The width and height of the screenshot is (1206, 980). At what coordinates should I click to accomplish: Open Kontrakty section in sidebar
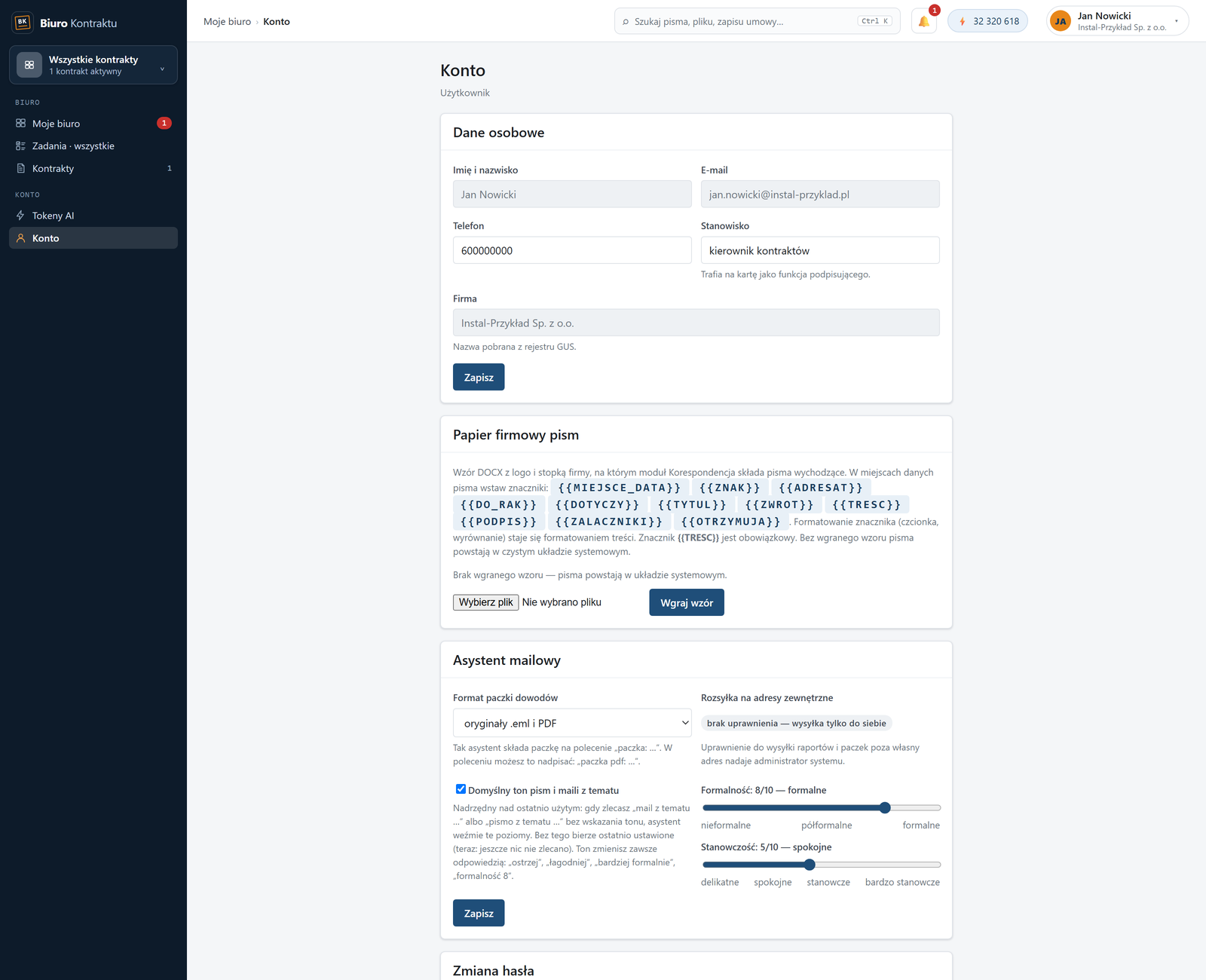point(93,168)
